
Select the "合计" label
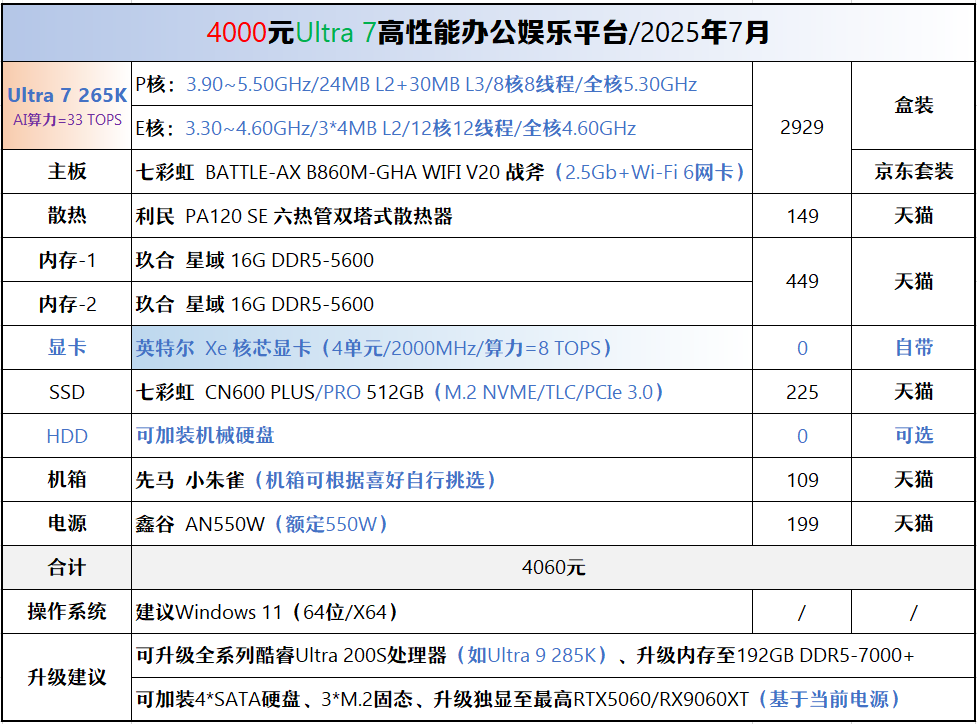[67, 568]
